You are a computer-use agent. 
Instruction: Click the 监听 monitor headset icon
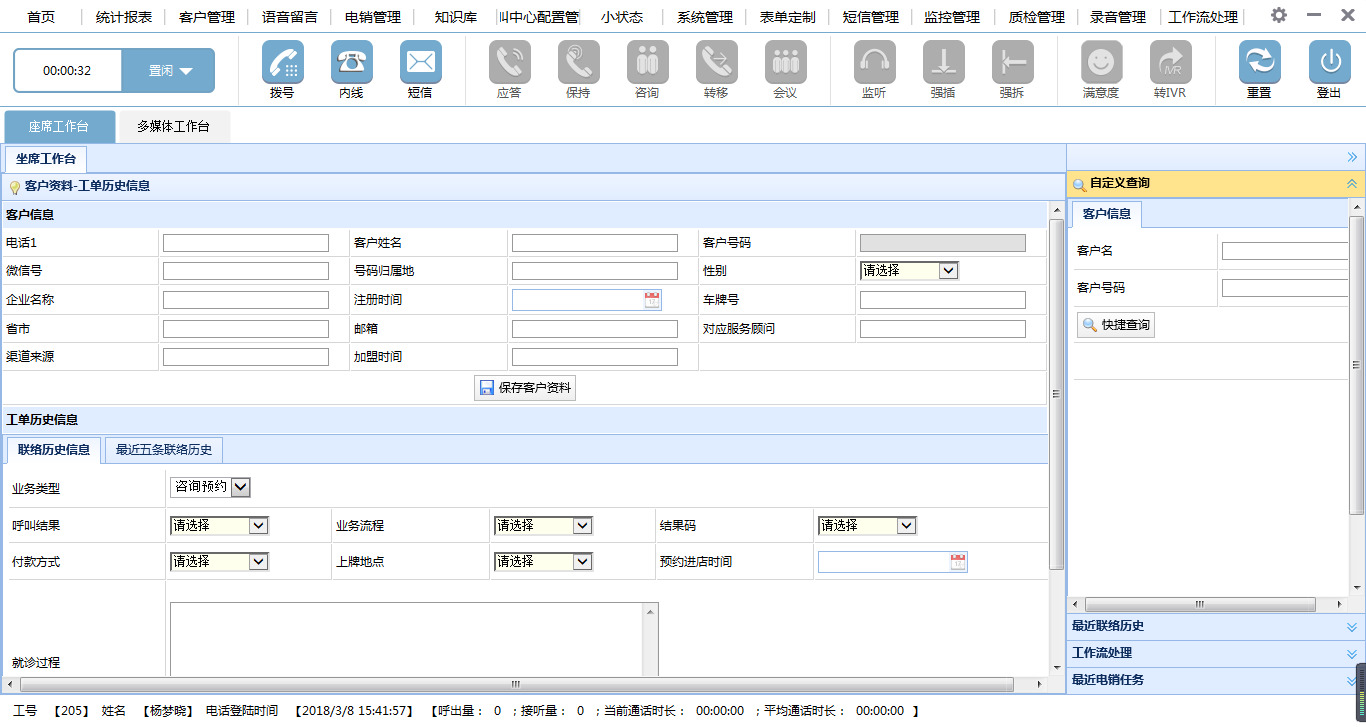coord(874,61)
